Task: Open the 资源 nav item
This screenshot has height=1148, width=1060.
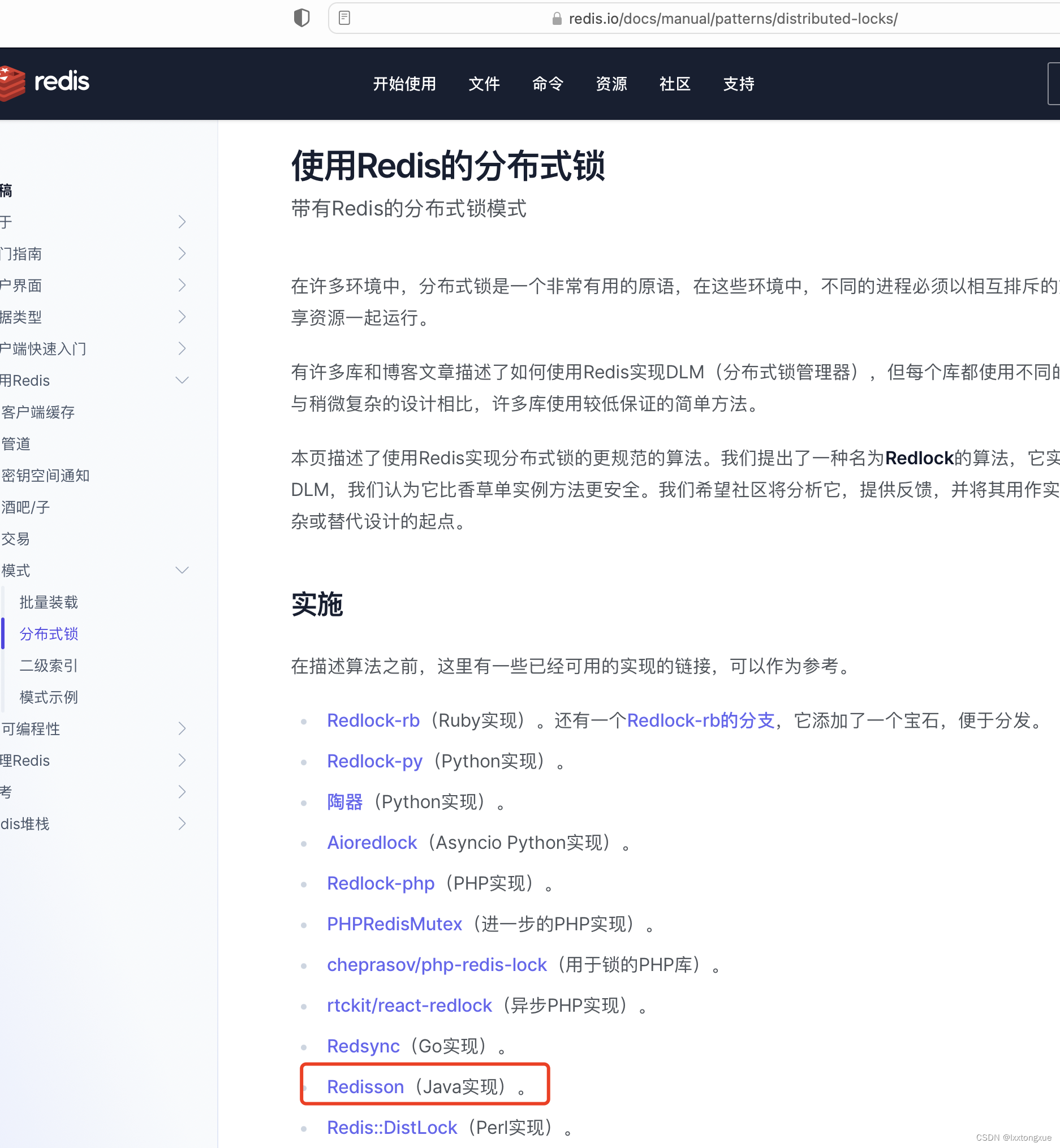Action: (x=611, y=84)
